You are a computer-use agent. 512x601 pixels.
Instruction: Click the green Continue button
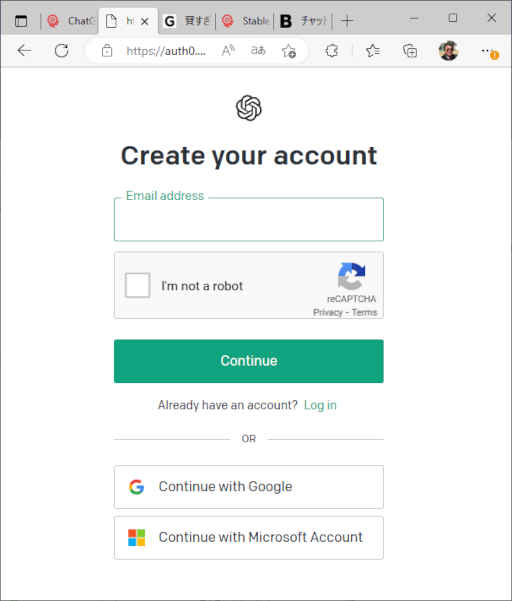click(x=249, y=361)
